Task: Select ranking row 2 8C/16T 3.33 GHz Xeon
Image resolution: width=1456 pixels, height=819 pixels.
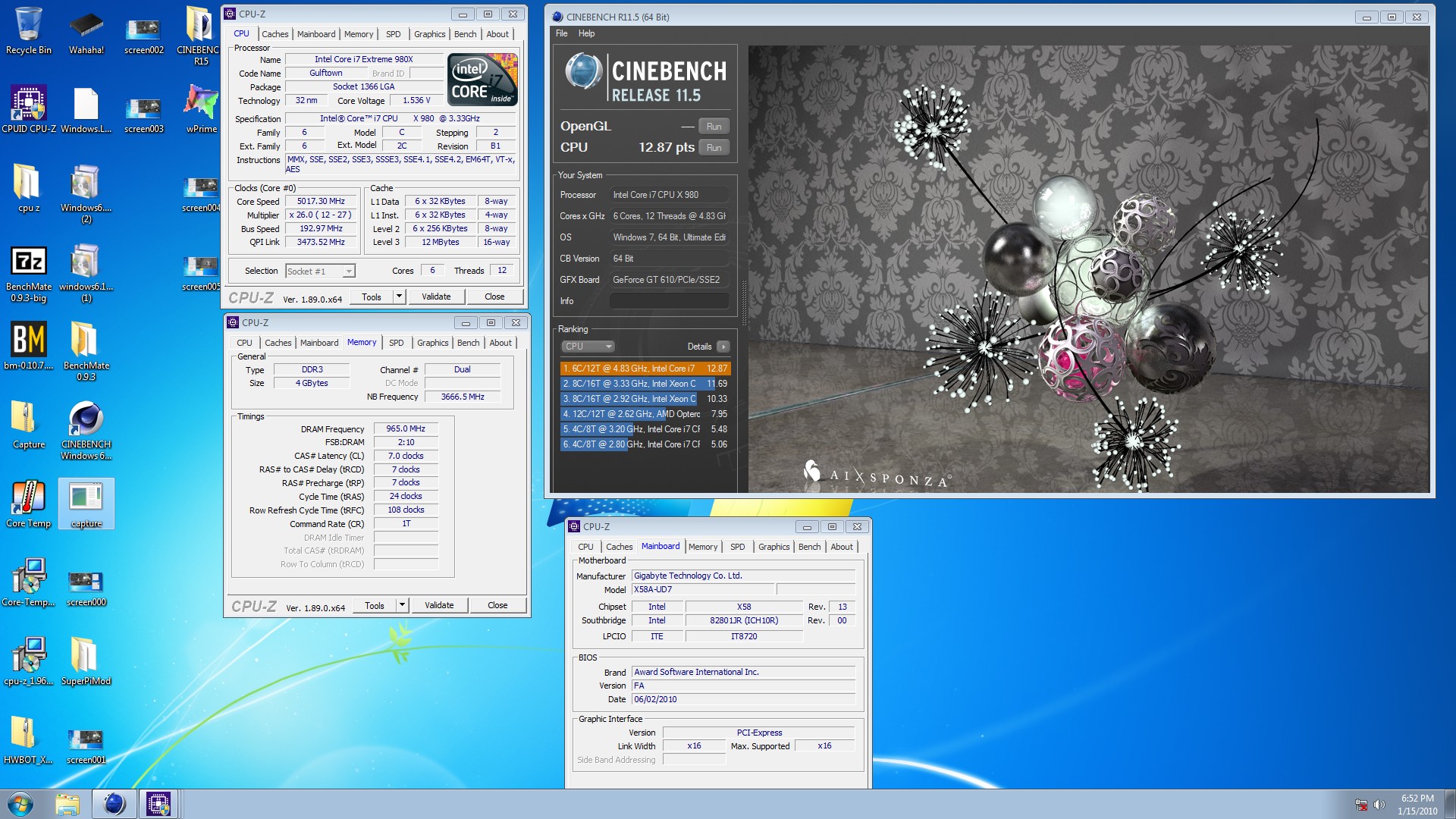Action: pyautogui.click(x=645, y=384)
